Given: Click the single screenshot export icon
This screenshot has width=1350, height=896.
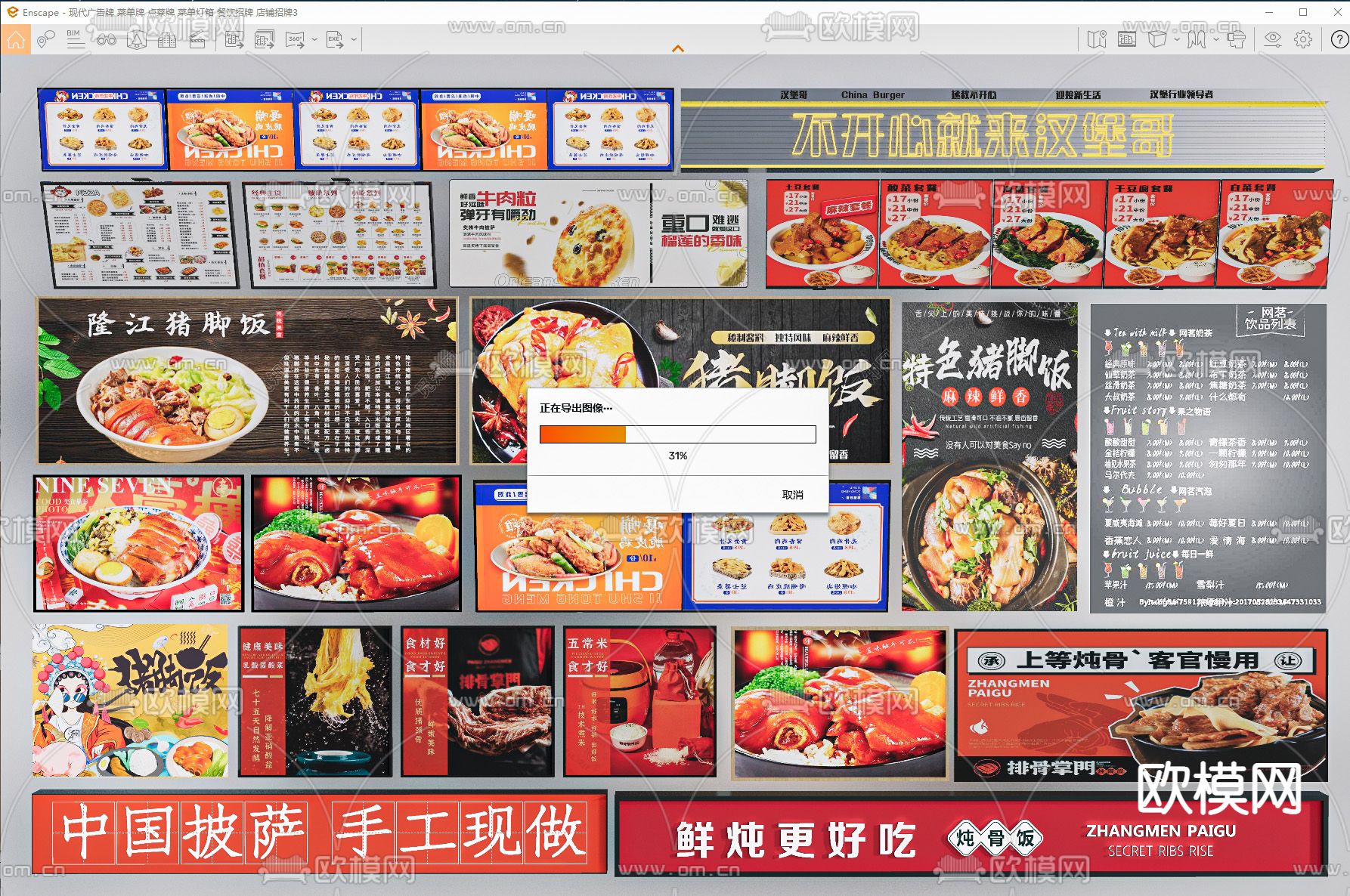Looking at the screenshot, I should [x=234, y=39].
